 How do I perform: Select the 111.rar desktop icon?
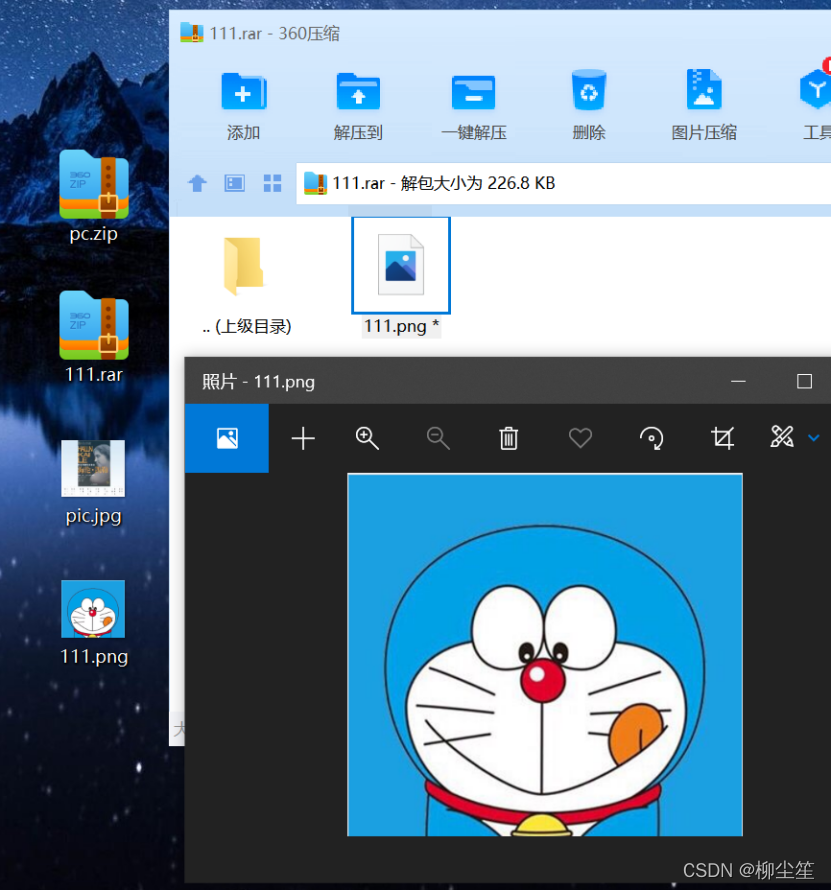click(x=94, y=326)
